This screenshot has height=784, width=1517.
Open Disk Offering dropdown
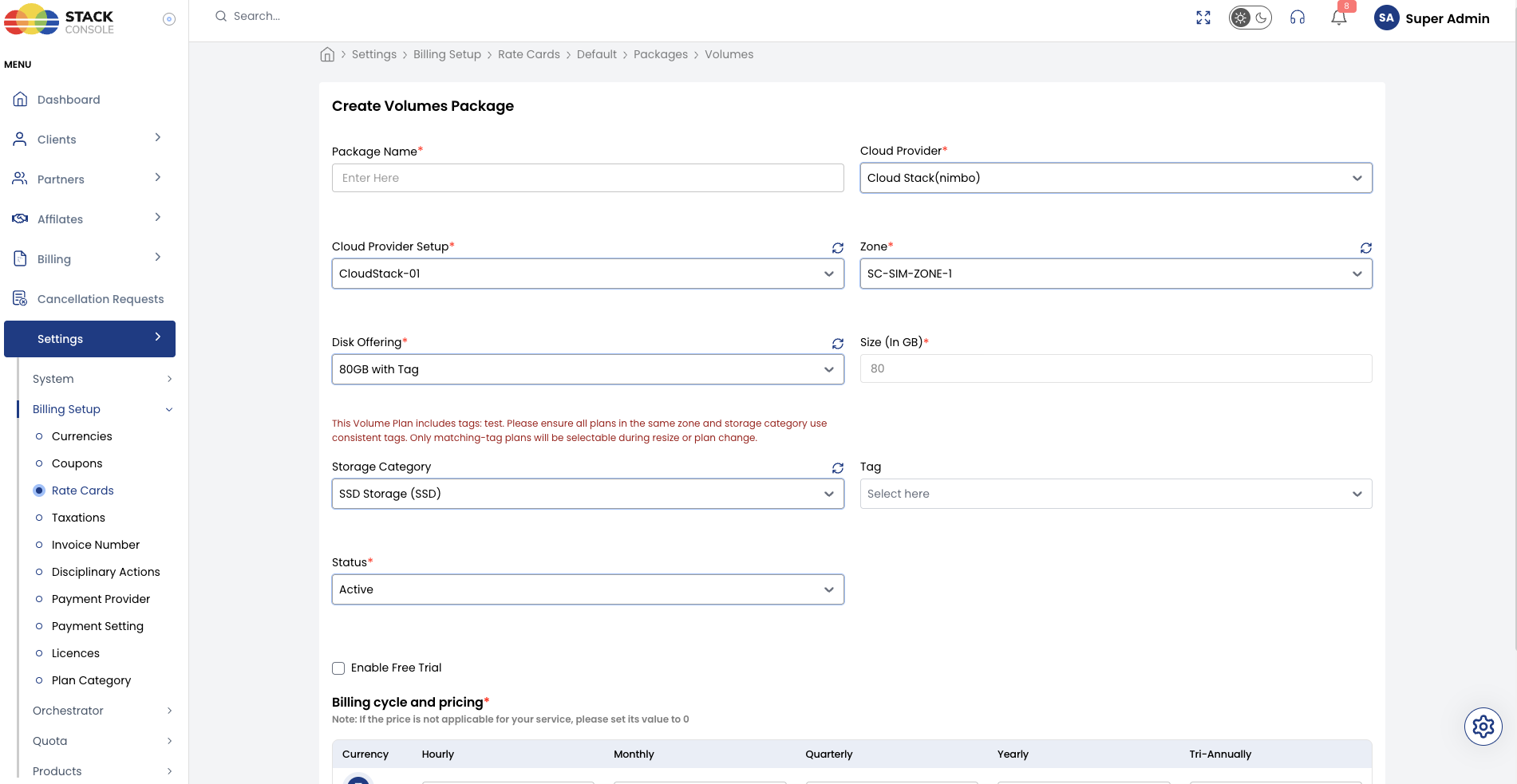pos(588,369)
